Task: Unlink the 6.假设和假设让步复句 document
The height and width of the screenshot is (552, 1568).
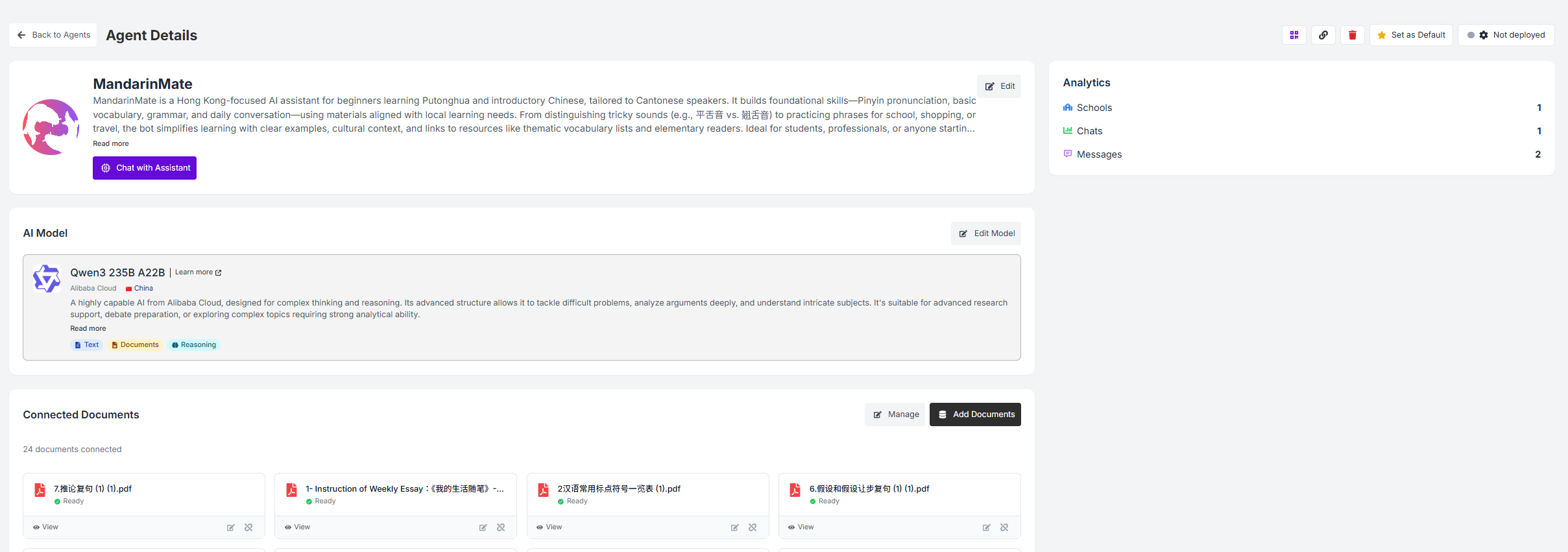Action: pos(1004,527)
